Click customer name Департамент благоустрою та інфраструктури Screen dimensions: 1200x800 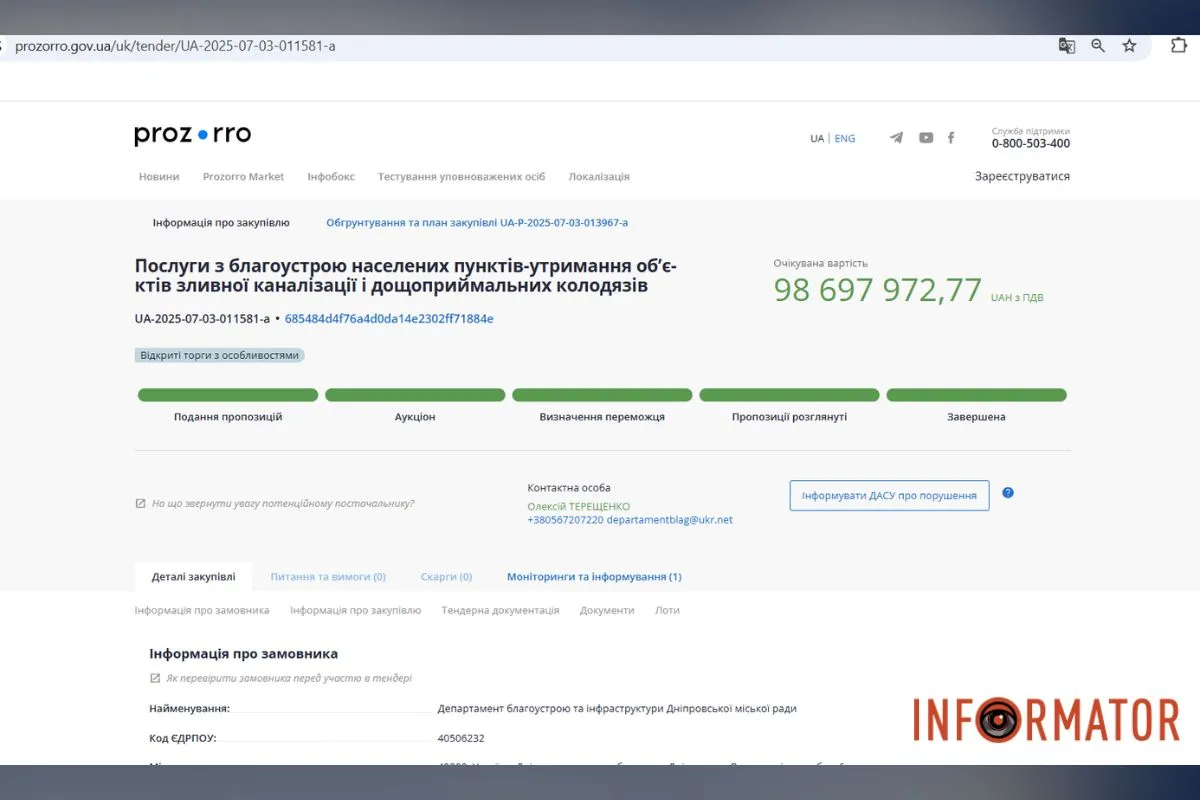click(x=617, y=709)
